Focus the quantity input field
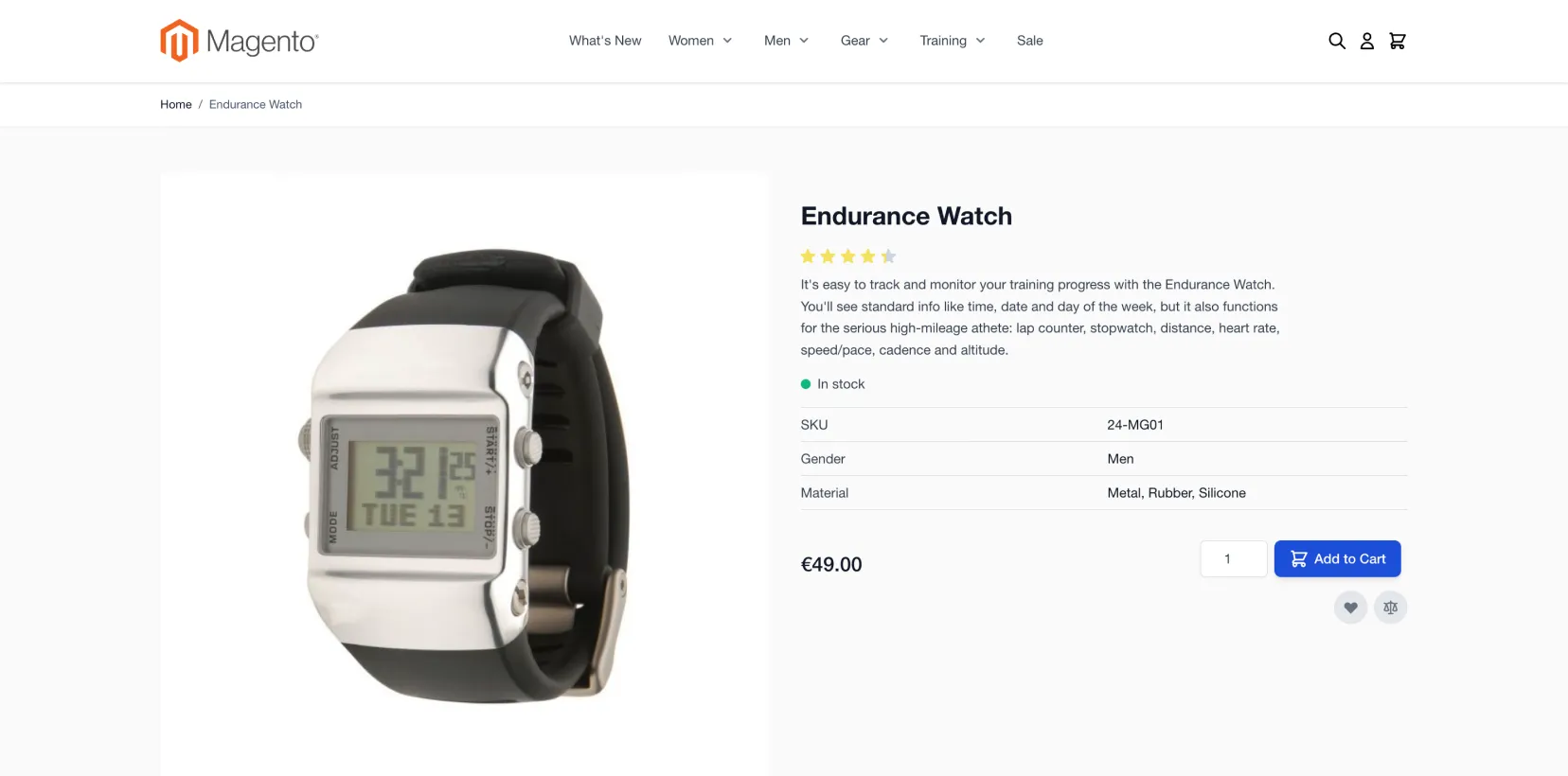This screenshot has height=776, width=1568. coord(1233,558)
